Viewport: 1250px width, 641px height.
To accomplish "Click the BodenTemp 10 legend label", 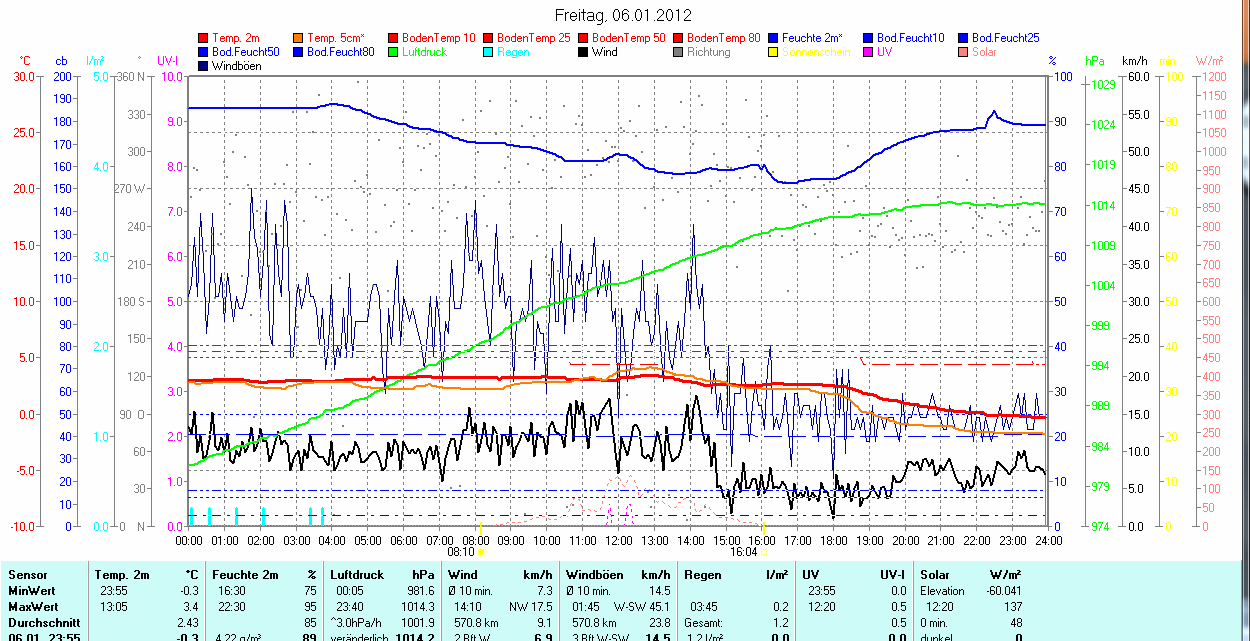I will pos(438,38).
